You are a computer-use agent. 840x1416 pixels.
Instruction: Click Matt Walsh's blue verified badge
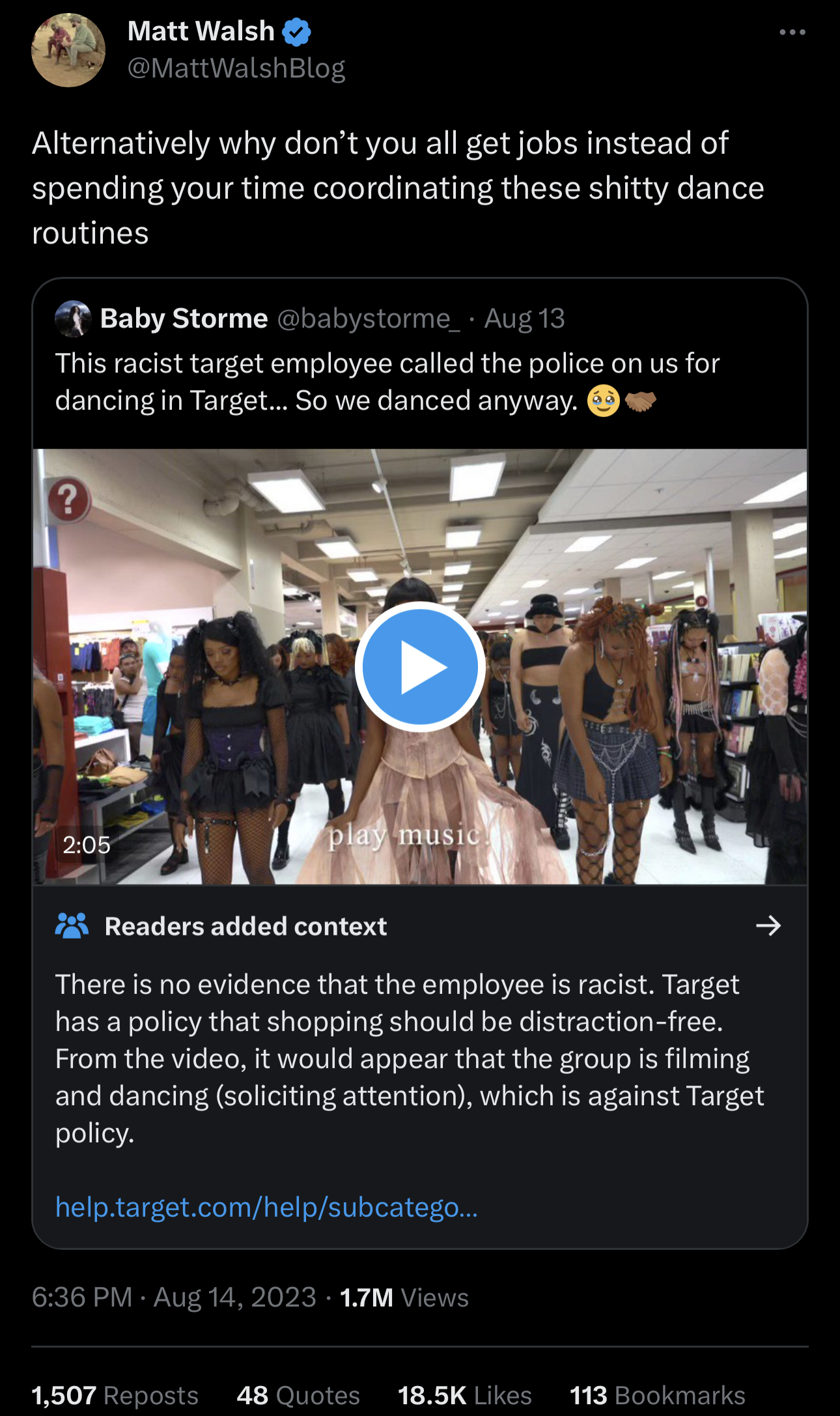(297, 32)
